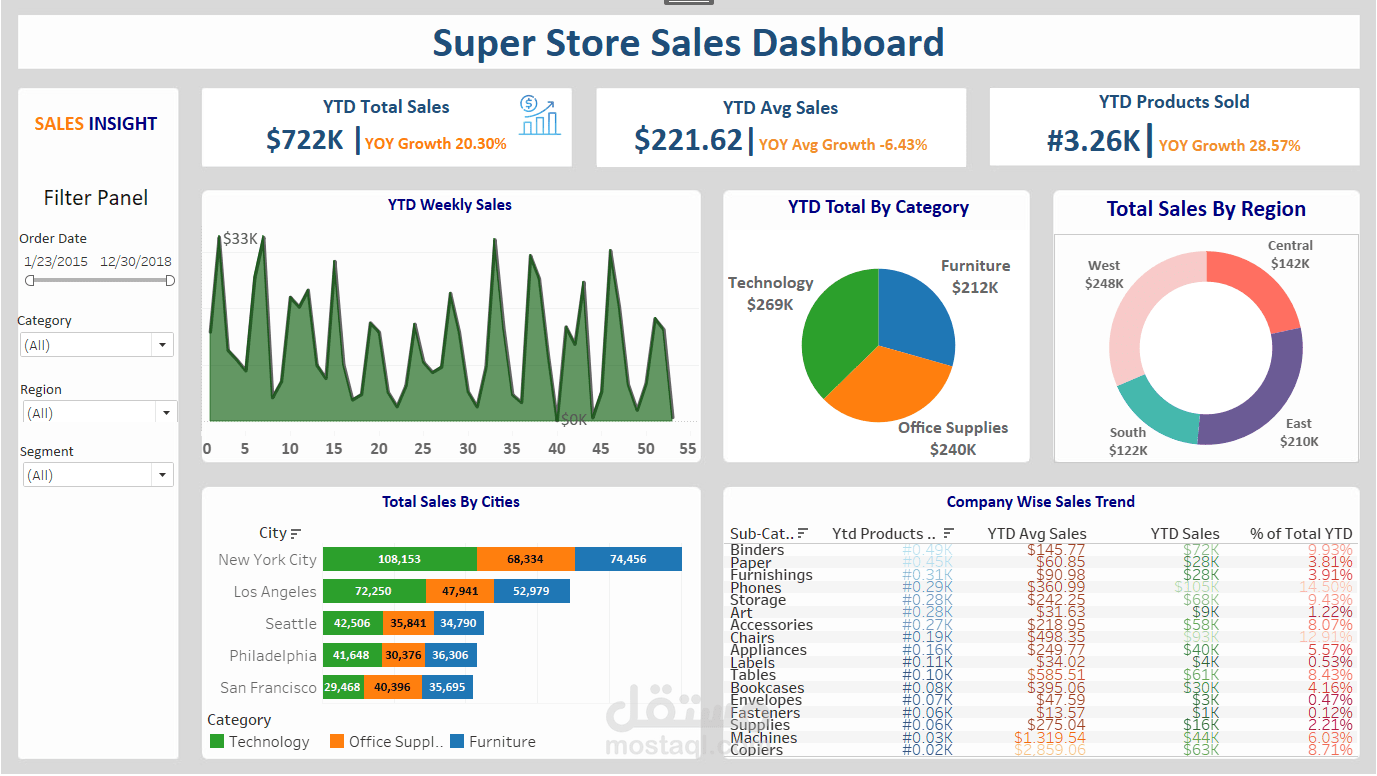
Task: Select the Binders row label
Action: pyautogui.click(x=757, y=550)
